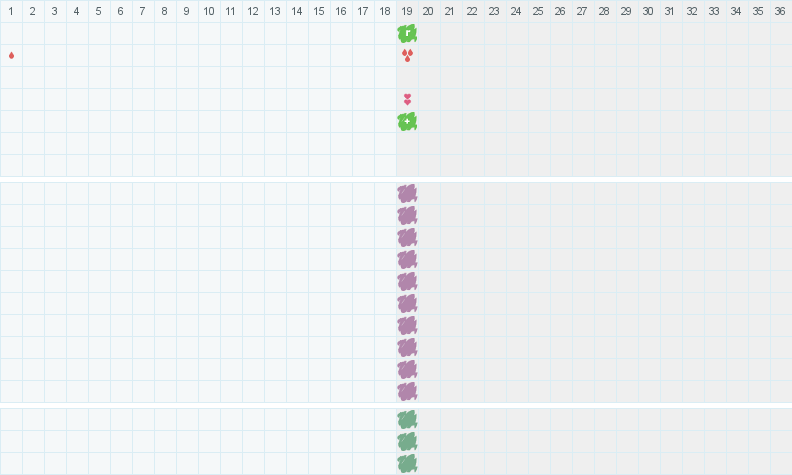Select day 10 column header
The height and width of the screenshot is (475, 792).
point(209,11)
